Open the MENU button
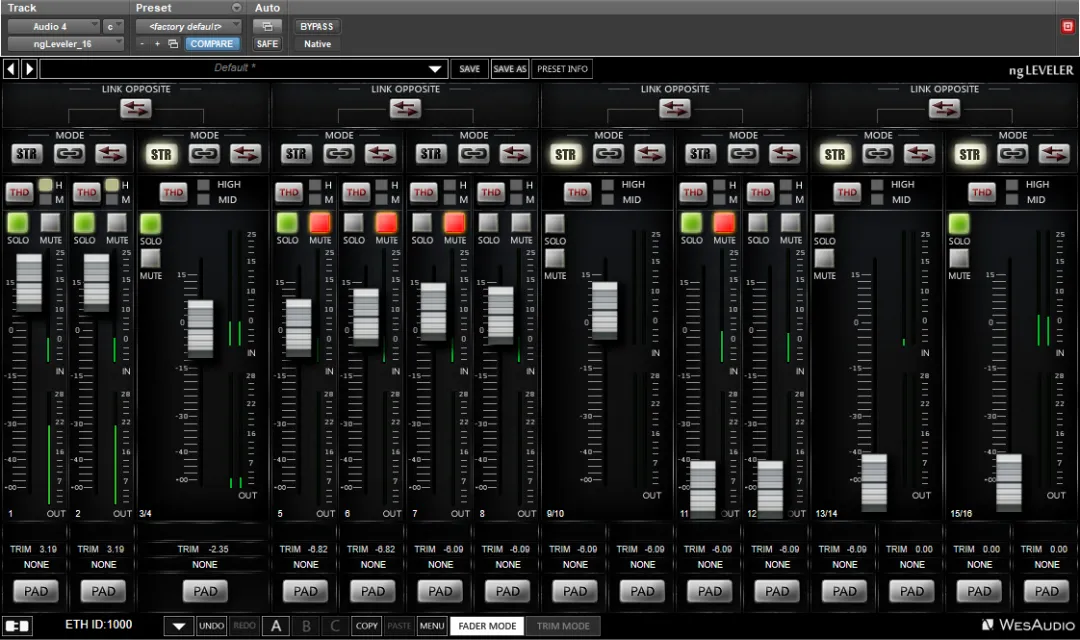Screen dimensions: 1080x640 [x=432, y=626]
